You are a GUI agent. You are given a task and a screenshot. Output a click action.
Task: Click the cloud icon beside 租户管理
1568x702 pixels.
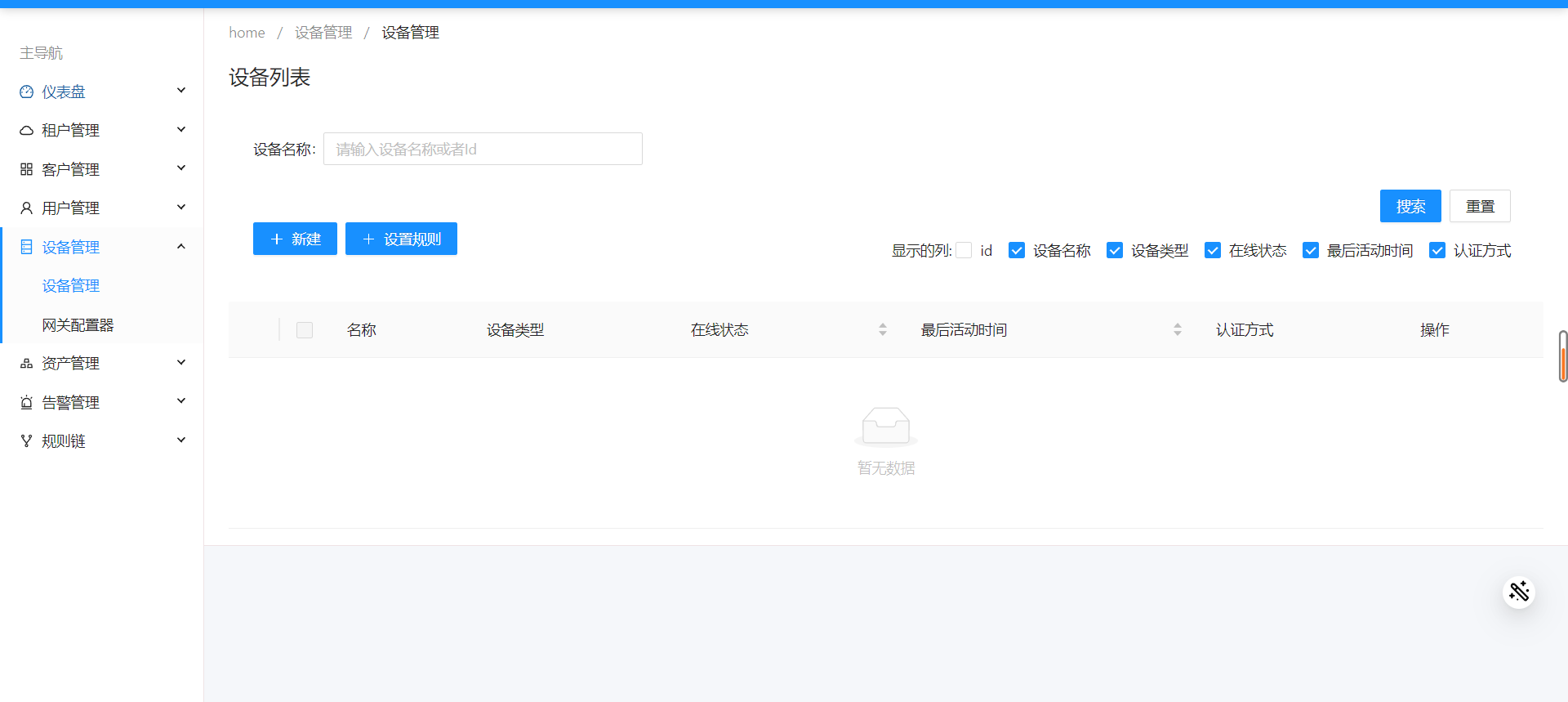click(x=26, y=131)
